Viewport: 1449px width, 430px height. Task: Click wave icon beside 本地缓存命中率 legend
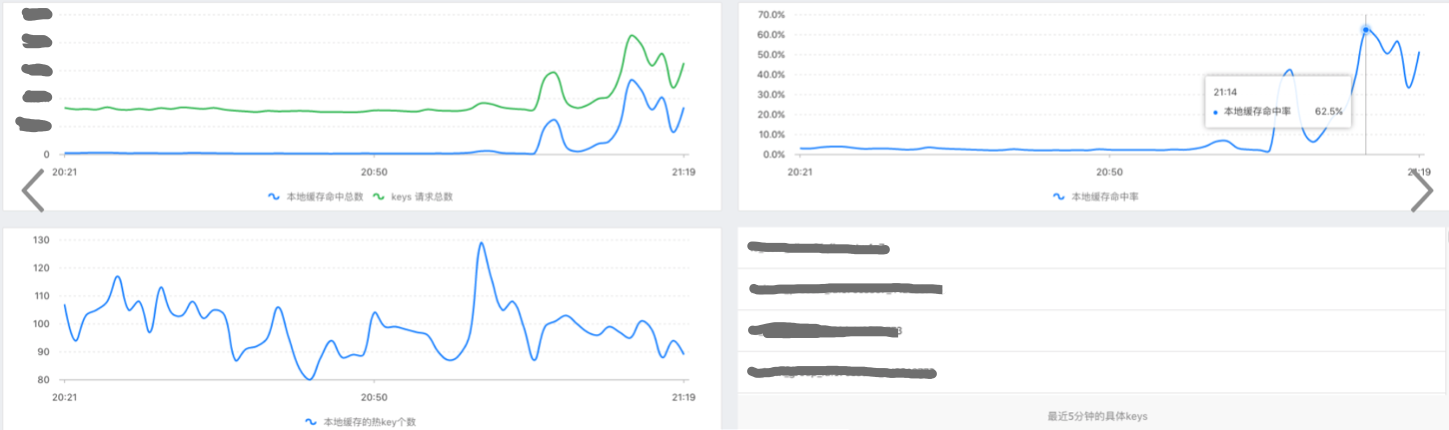click(1059, 197)
